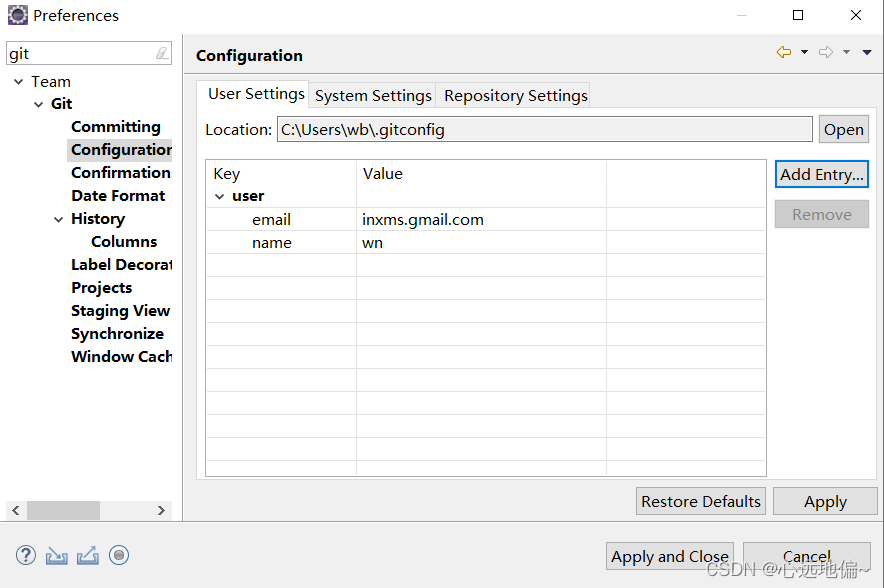The height and width of the screenshot is (588, 884).
Task: Click the Oomph preference recorder icon
Action: tap(119, 555)
